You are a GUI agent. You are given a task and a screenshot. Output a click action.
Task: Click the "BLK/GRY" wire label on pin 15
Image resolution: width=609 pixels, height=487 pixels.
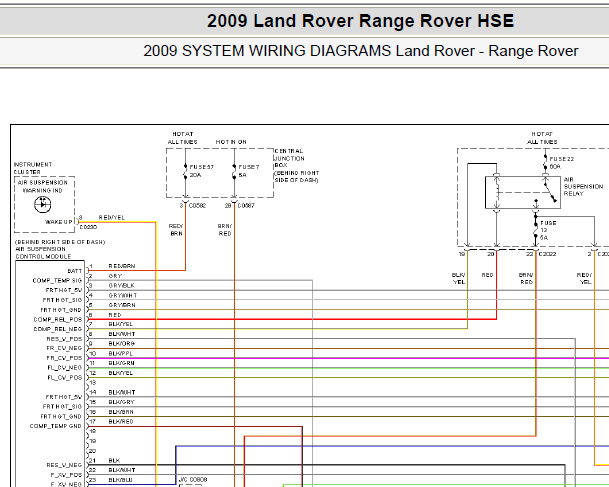coord(122,402)
